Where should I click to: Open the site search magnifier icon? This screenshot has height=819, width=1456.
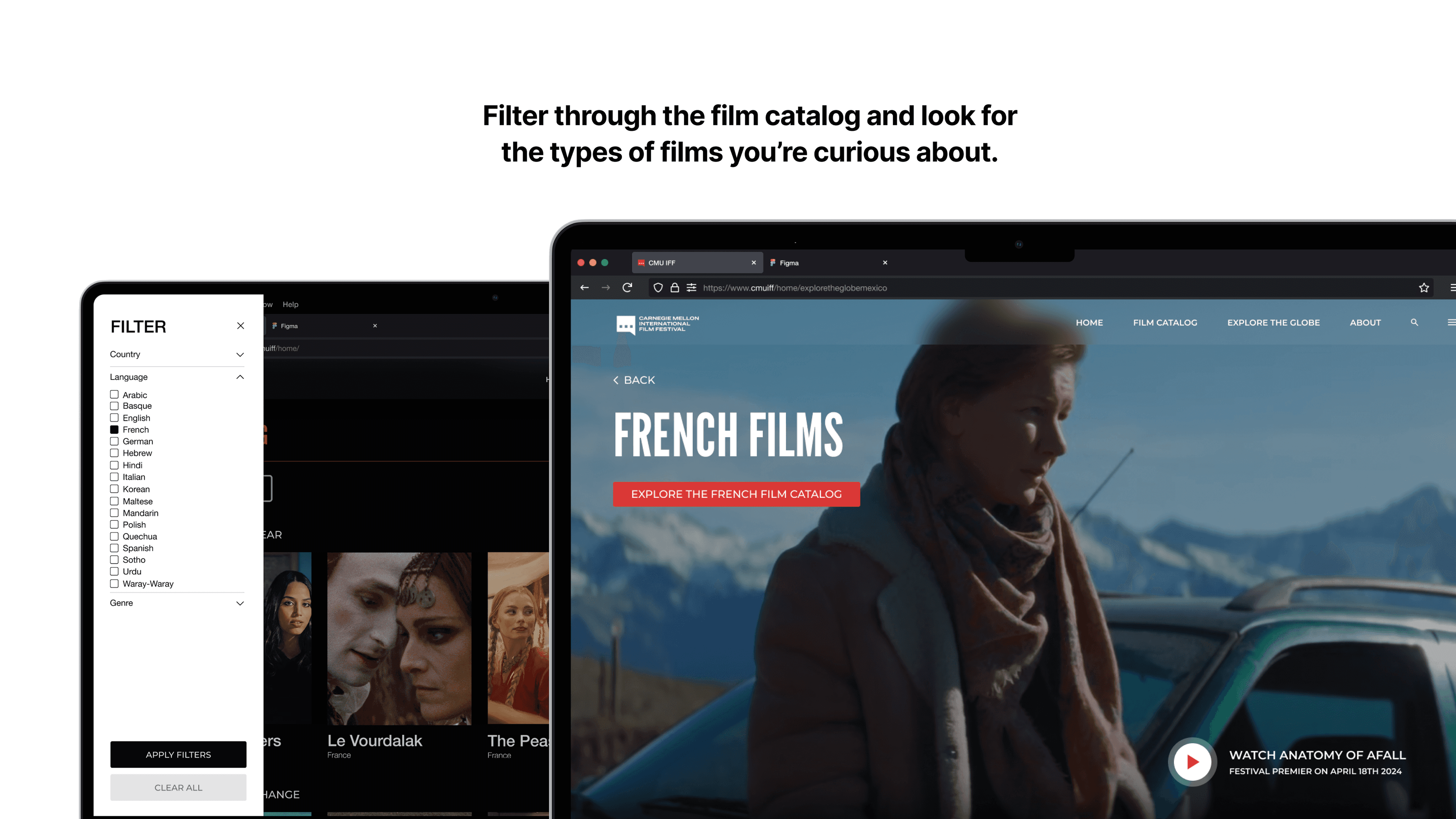1414,322
